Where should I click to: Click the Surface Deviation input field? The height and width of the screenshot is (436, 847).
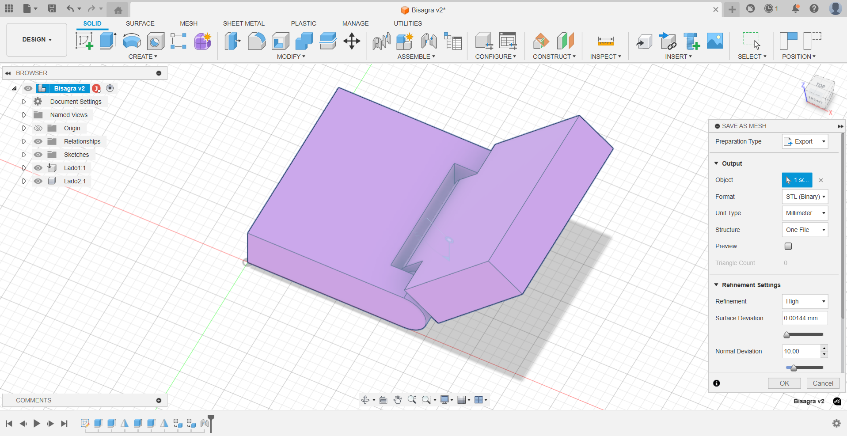805,318
